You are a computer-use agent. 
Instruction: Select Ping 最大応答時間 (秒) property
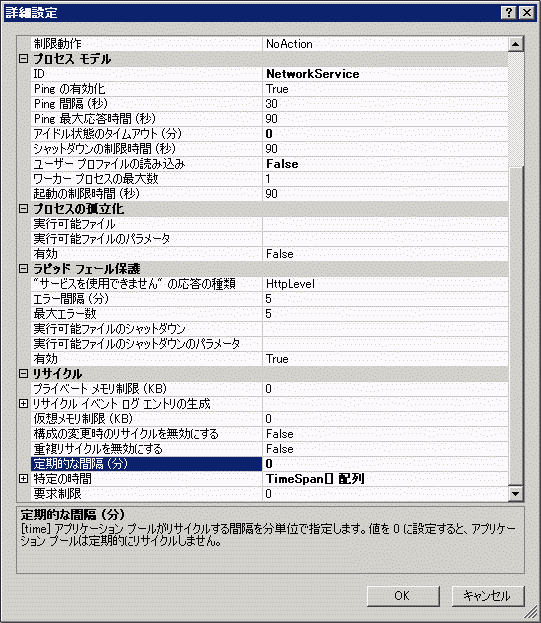pyautogui.click(x=147, y=119)
